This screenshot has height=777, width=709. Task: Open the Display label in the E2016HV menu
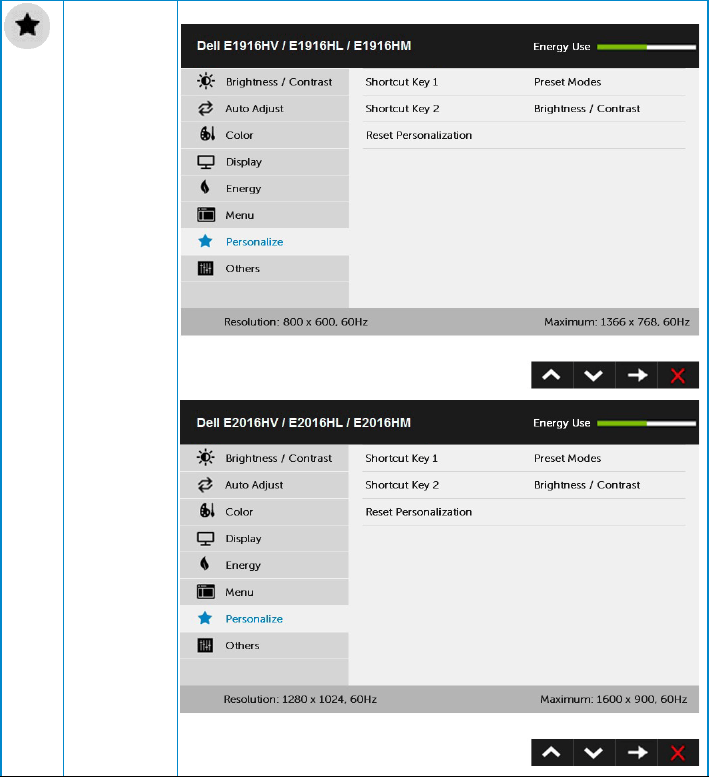pos(243,539)
